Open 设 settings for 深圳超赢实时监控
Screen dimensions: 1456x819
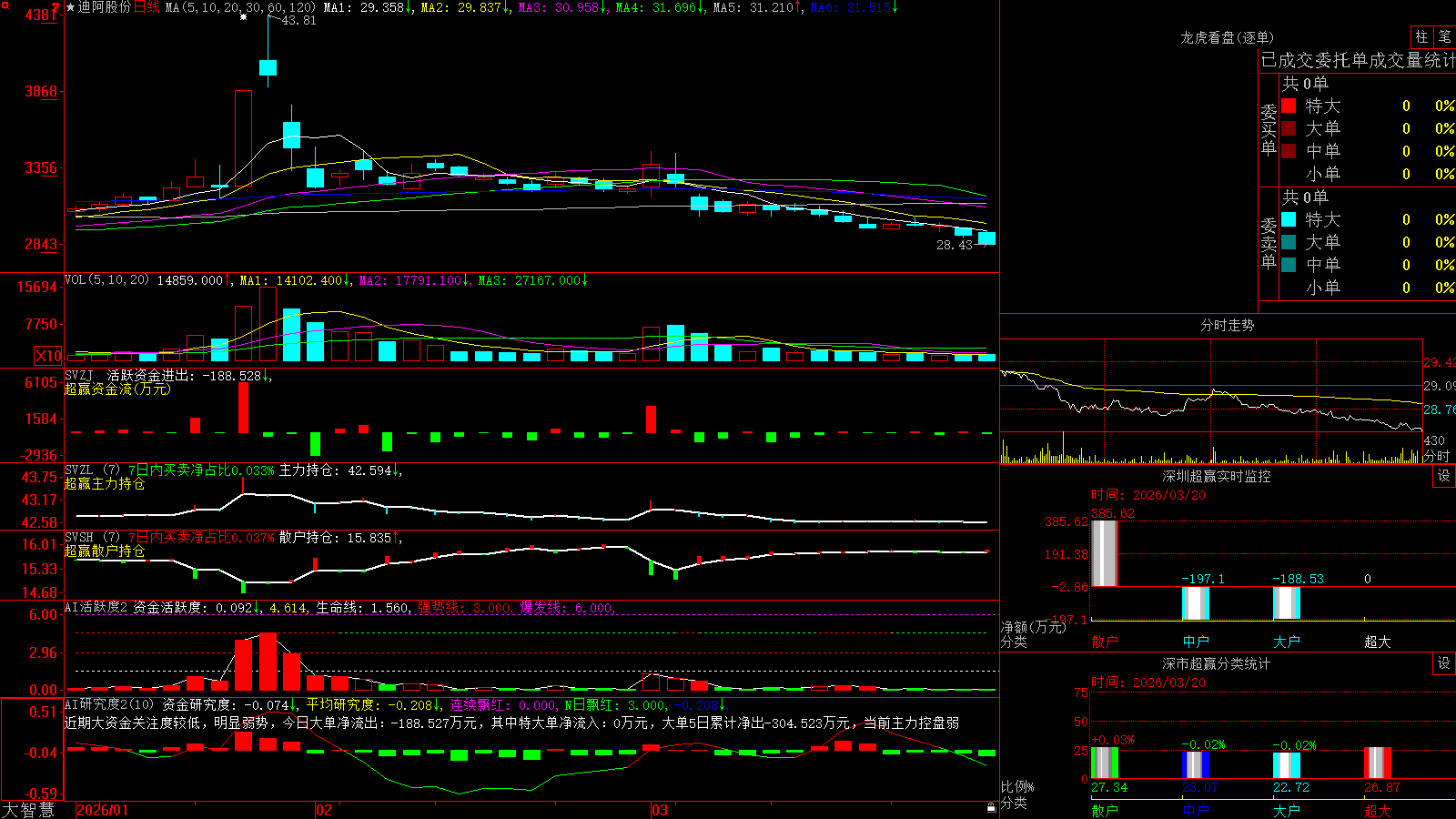tap(1444, 476)
